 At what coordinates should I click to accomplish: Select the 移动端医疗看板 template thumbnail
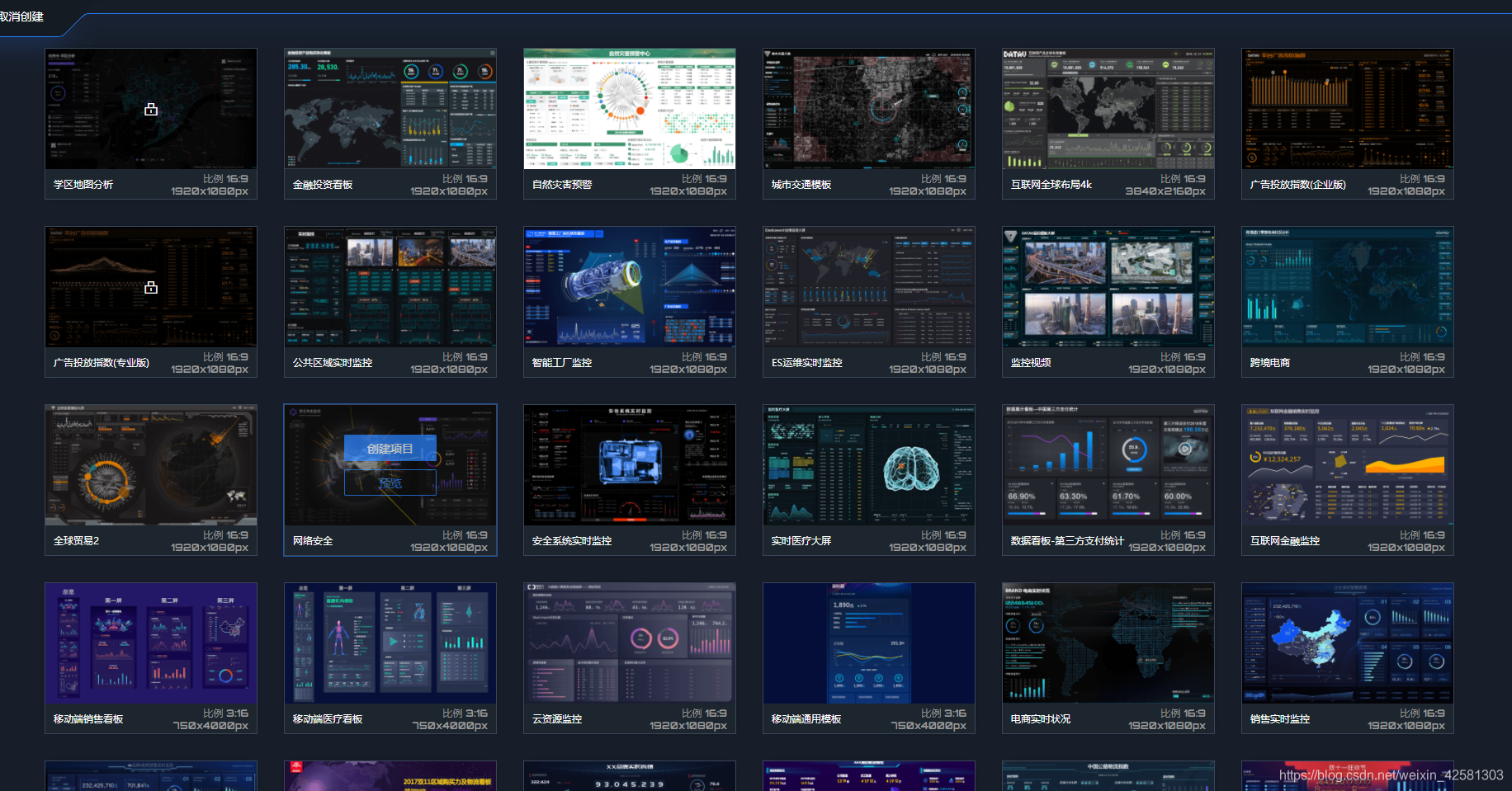pyautogui.click(x=390, y=643)
